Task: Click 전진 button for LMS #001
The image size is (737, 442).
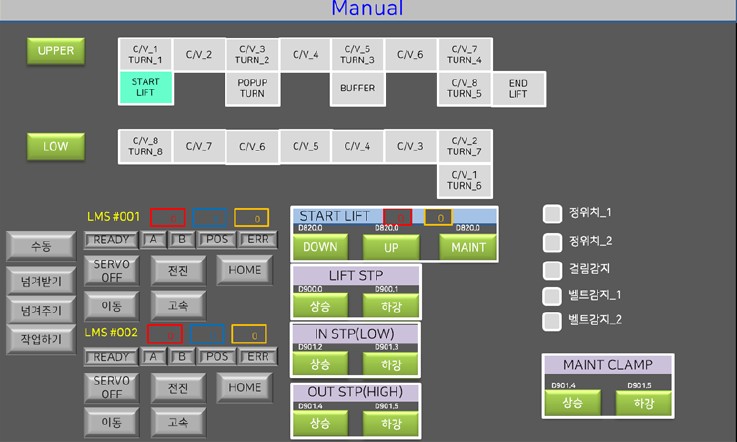Action: click(x=178, y=270)
